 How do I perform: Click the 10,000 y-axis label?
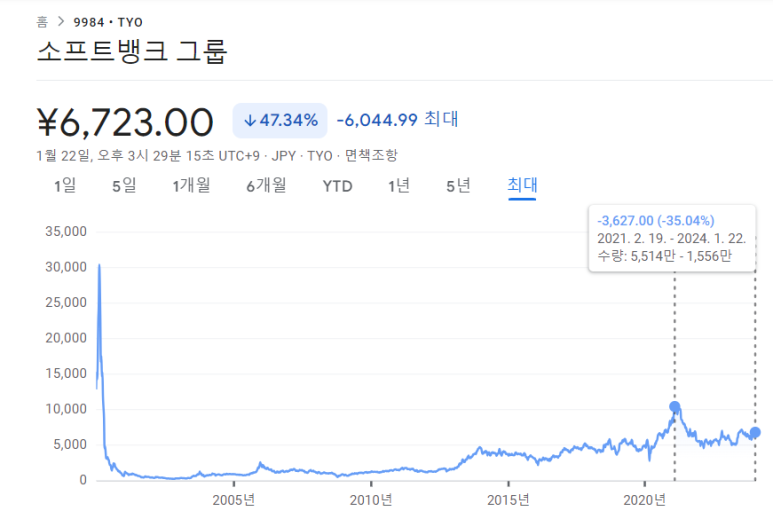[66, 409]
